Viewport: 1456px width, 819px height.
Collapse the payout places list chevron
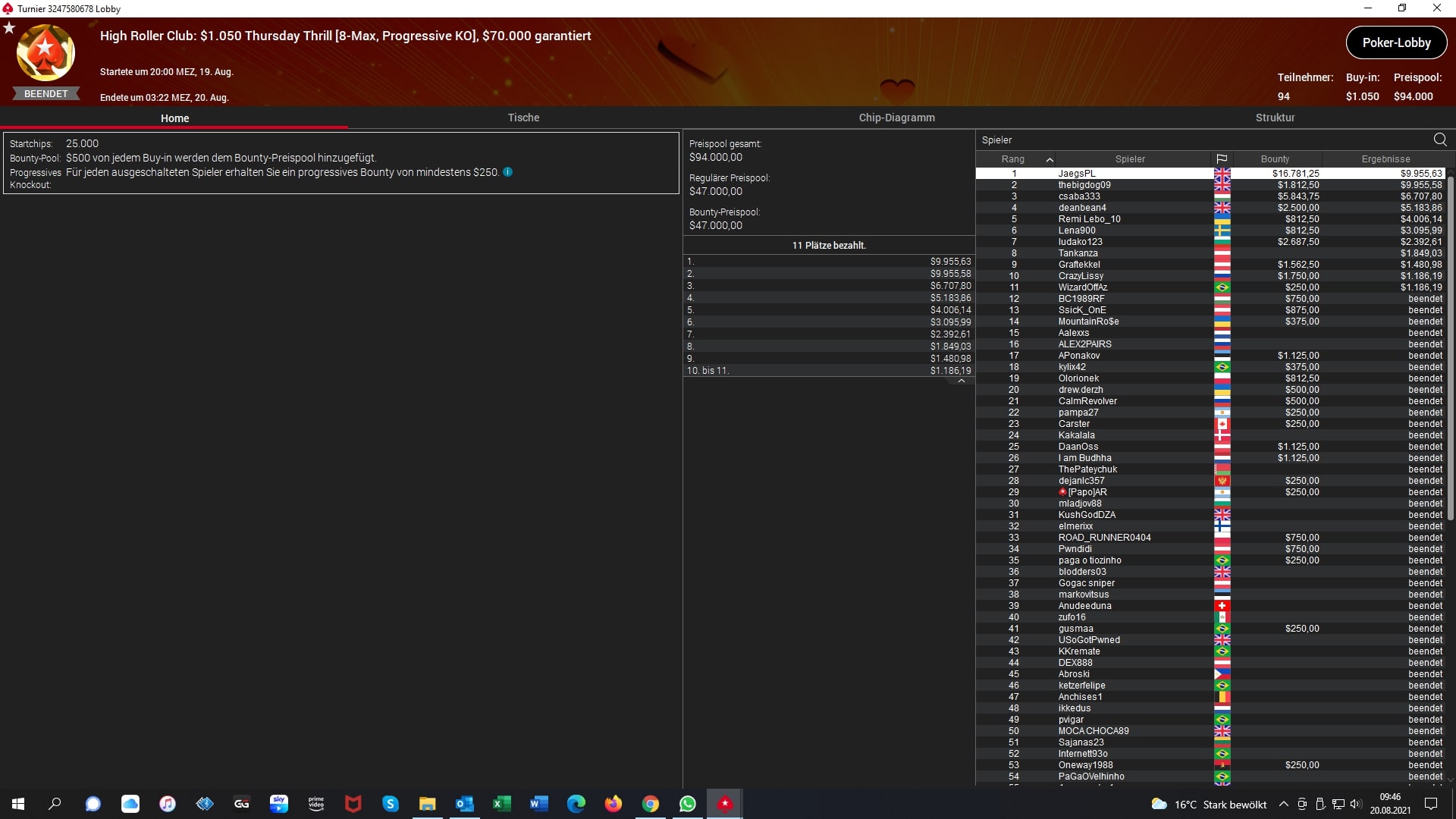961,381
